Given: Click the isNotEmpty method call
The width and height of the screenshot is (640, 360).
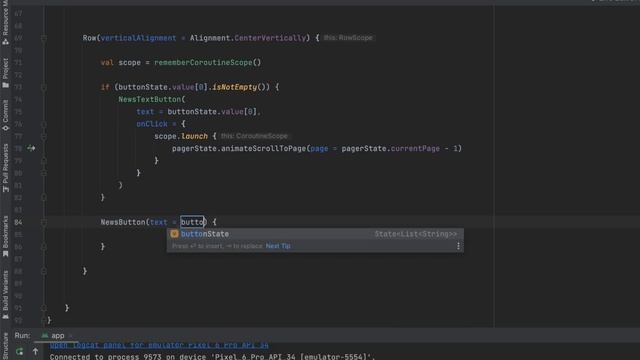Looking at the screenshot, I should pyautogui.click(x=234, y=87).
